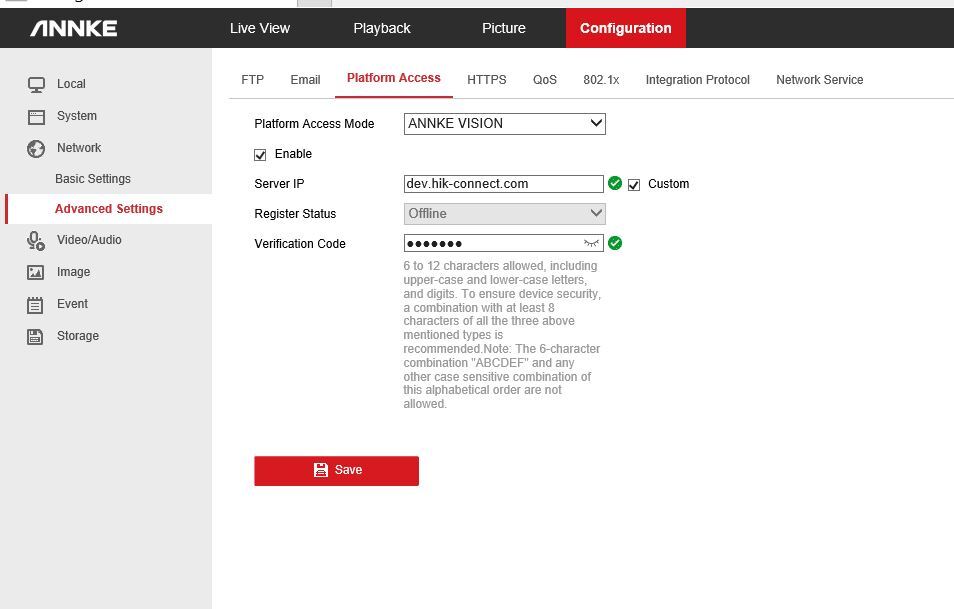Click the Save button
The width and height of the screenshot is (954, 609).
[336, 471]
